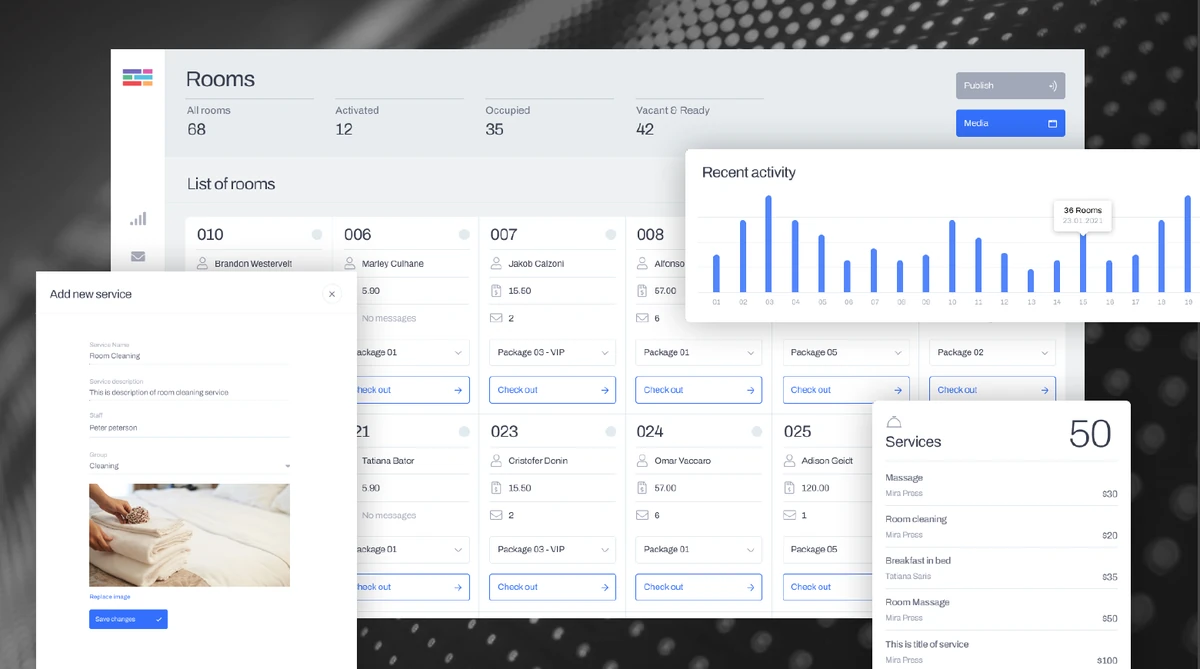Click the Replace image link
The width and height of the screenshot is (1200, 669).
click(110, 597)
